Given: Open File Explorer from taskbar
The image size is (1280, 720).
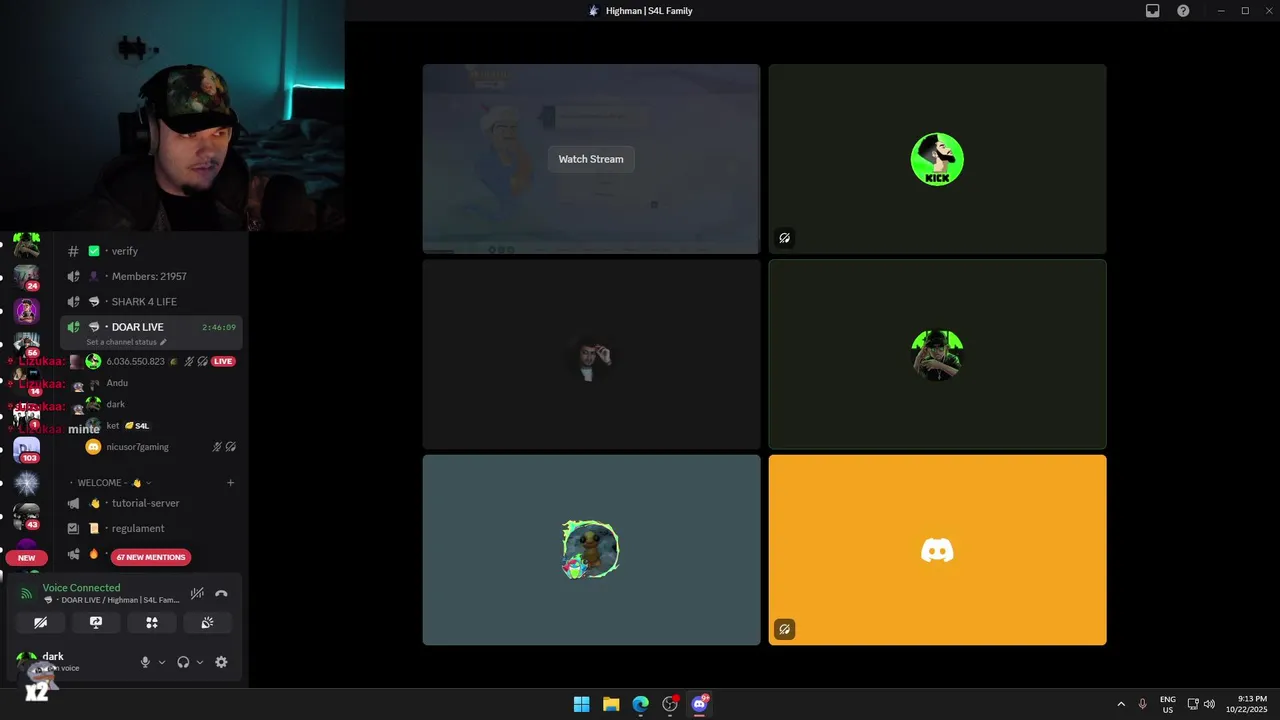Looking at the screenshot, I should [x=611, y=704].
